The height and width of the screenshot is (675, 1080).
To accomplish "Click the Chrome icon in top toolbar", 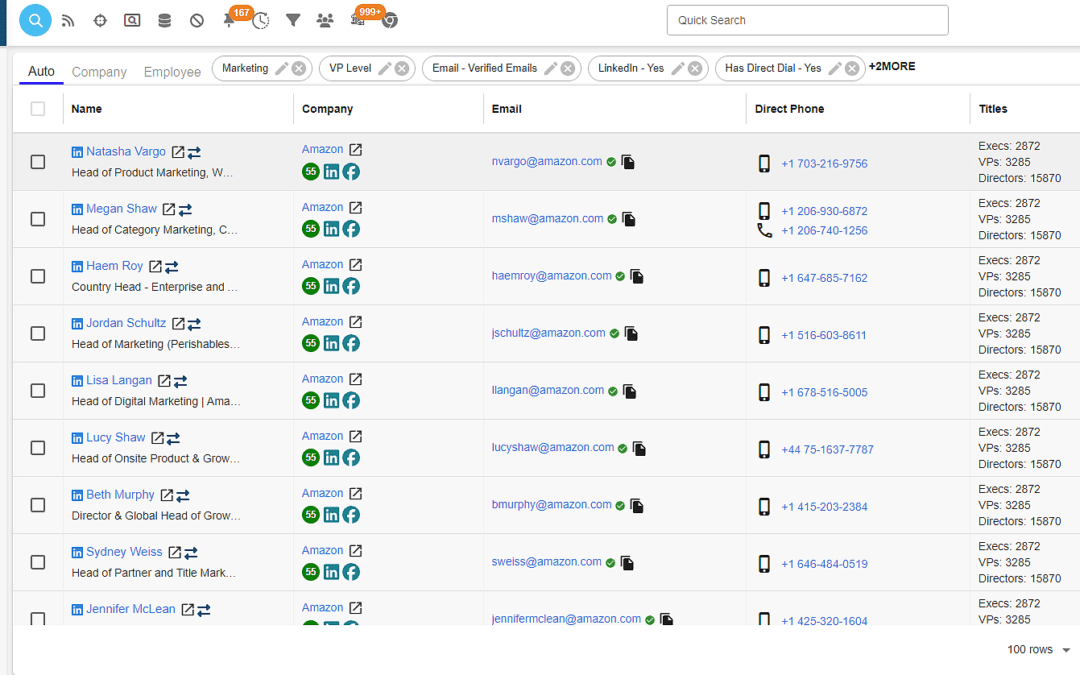I will pyautogui.click(x=390, y=20).
